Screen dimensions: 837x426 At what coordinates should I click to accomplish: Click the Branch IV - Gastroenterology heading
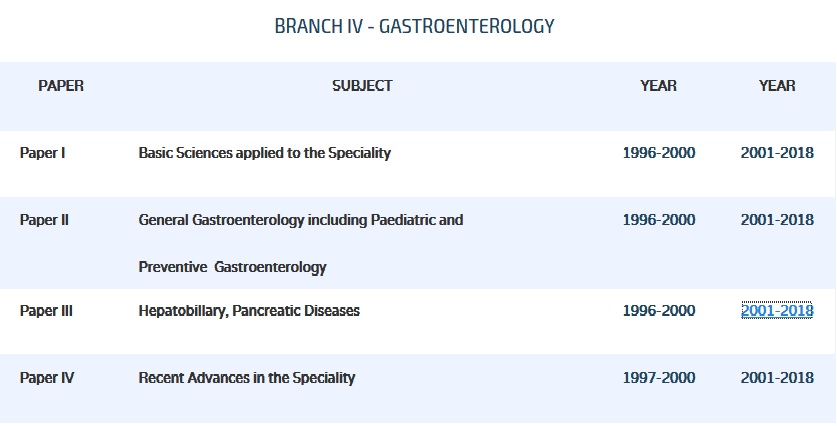click(x=414, y=27)
